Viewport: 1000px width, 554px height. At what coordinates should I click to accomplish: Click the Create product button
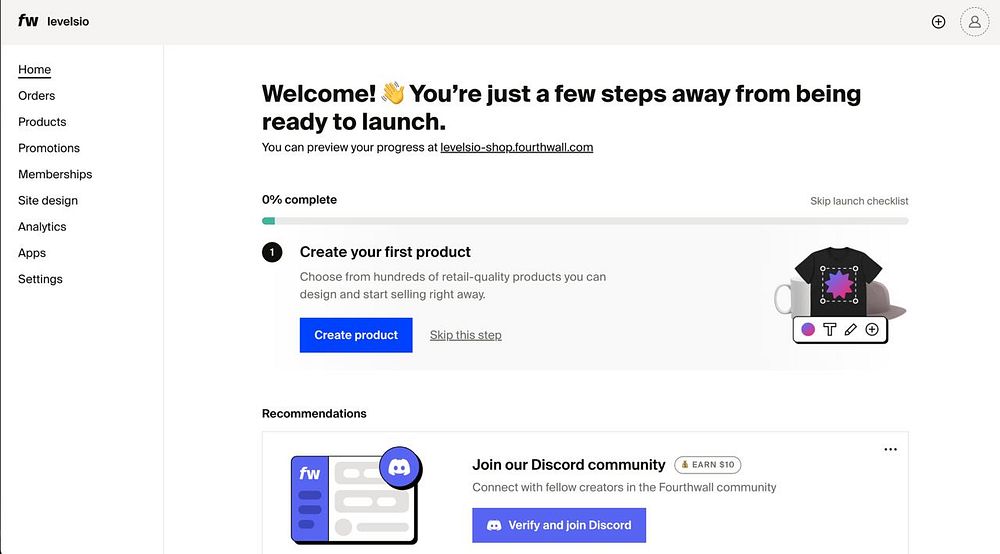pos(356,335)
